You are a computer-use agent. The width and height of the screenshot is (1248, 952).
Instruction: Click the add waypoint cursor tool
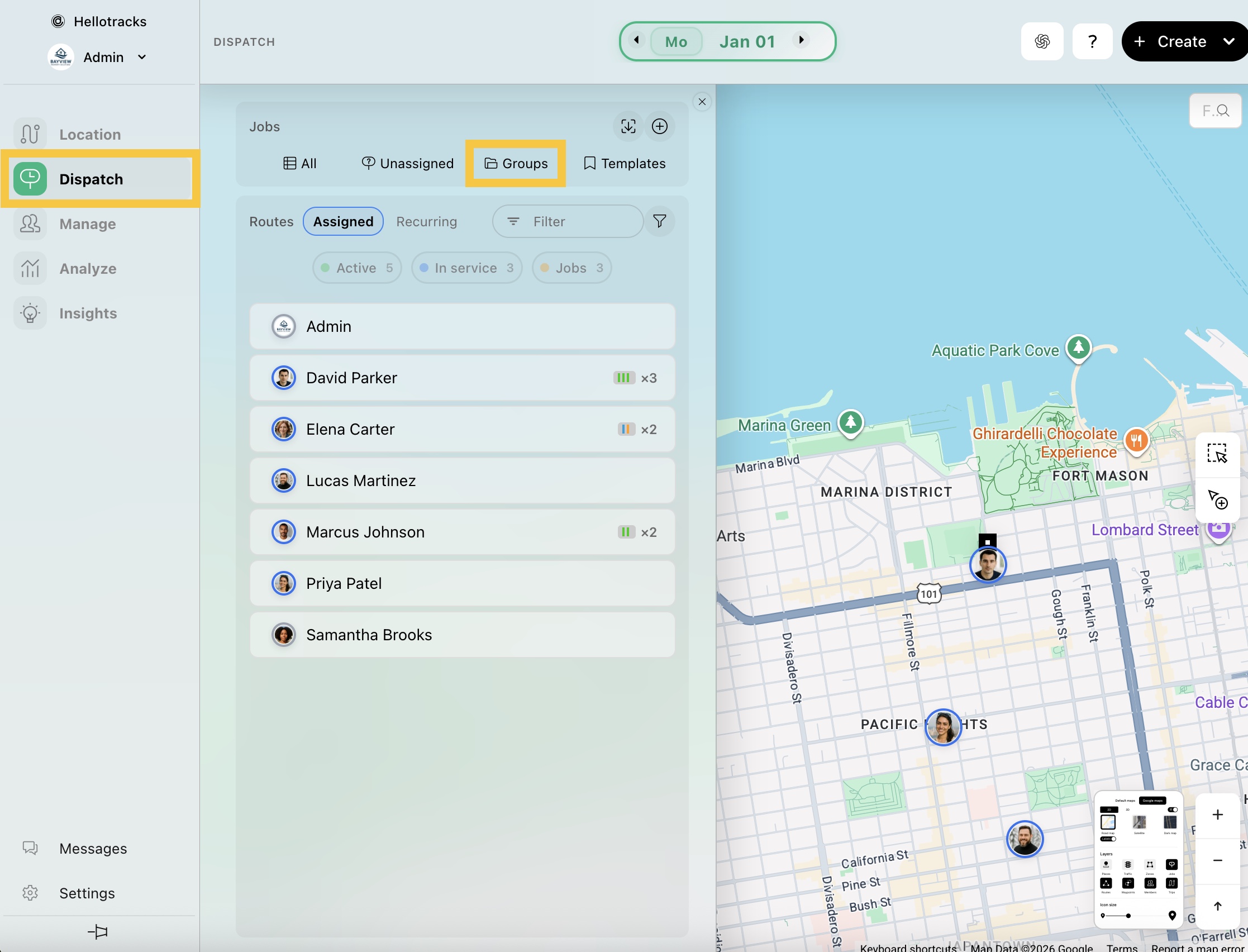tap(1217, 500)
